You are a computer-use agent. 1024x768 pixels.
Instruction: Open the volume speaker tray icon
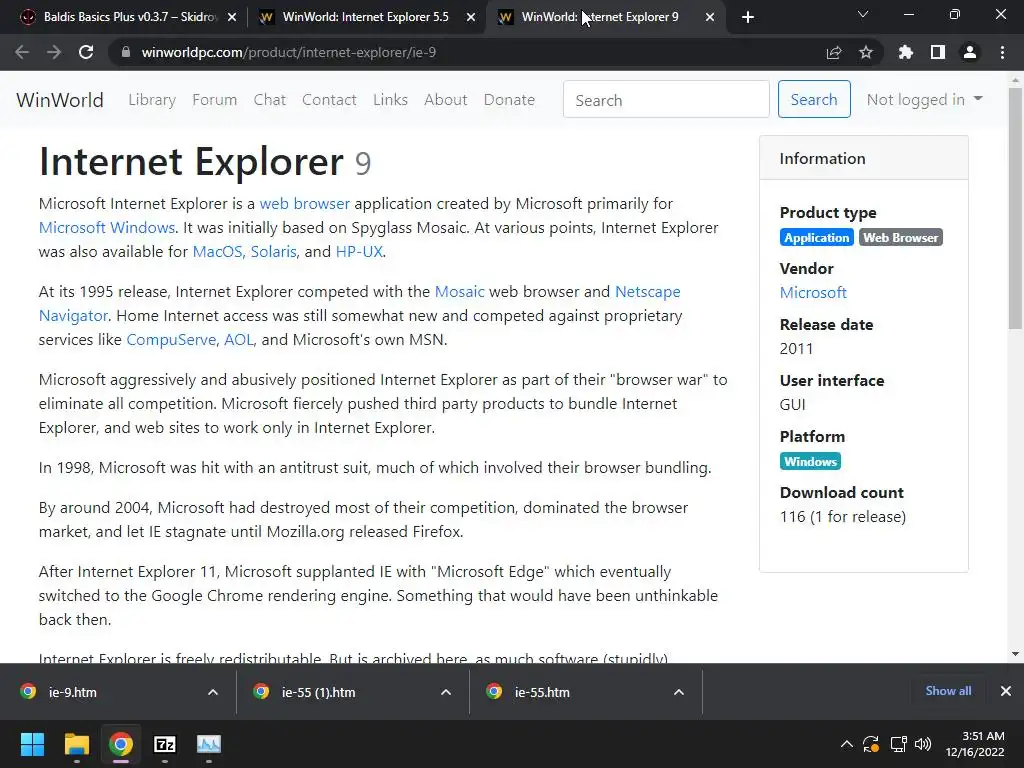pos(923,744)
